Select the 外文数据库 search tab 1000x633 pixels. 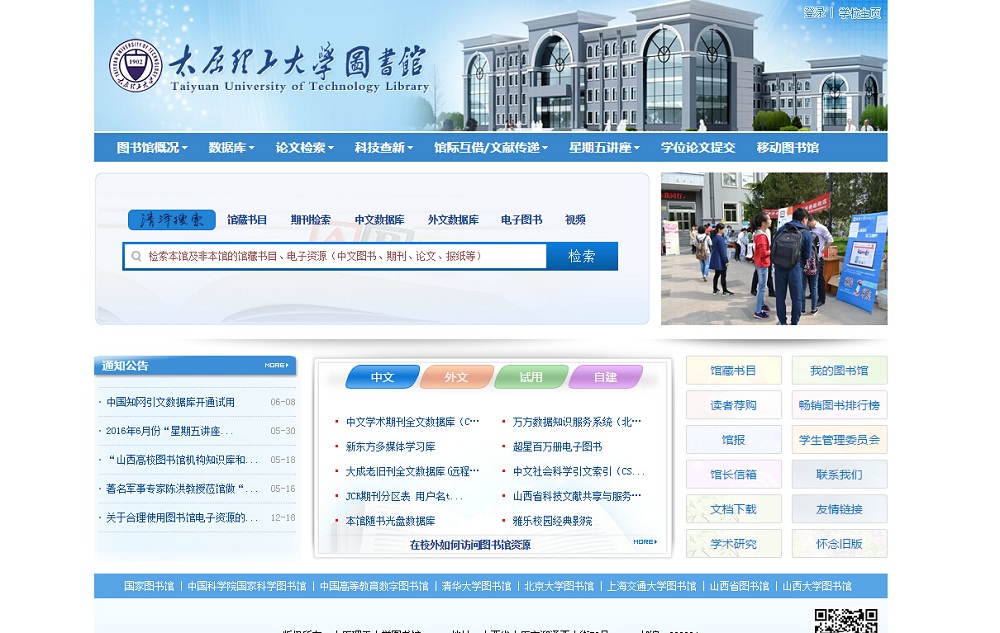click(x=453, y=220)
